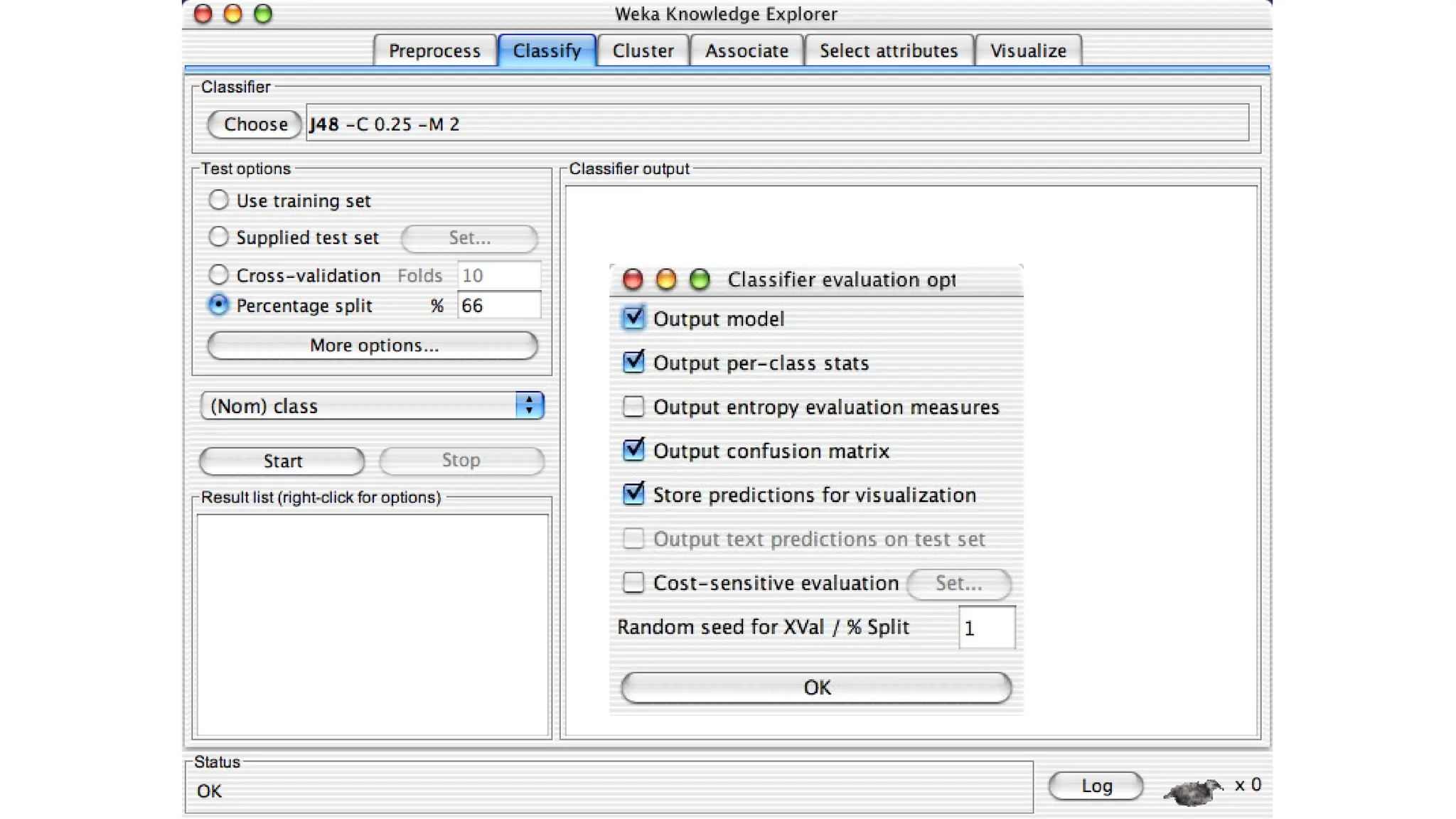Open the Choose classifier menu button

[x=255, y=124]
